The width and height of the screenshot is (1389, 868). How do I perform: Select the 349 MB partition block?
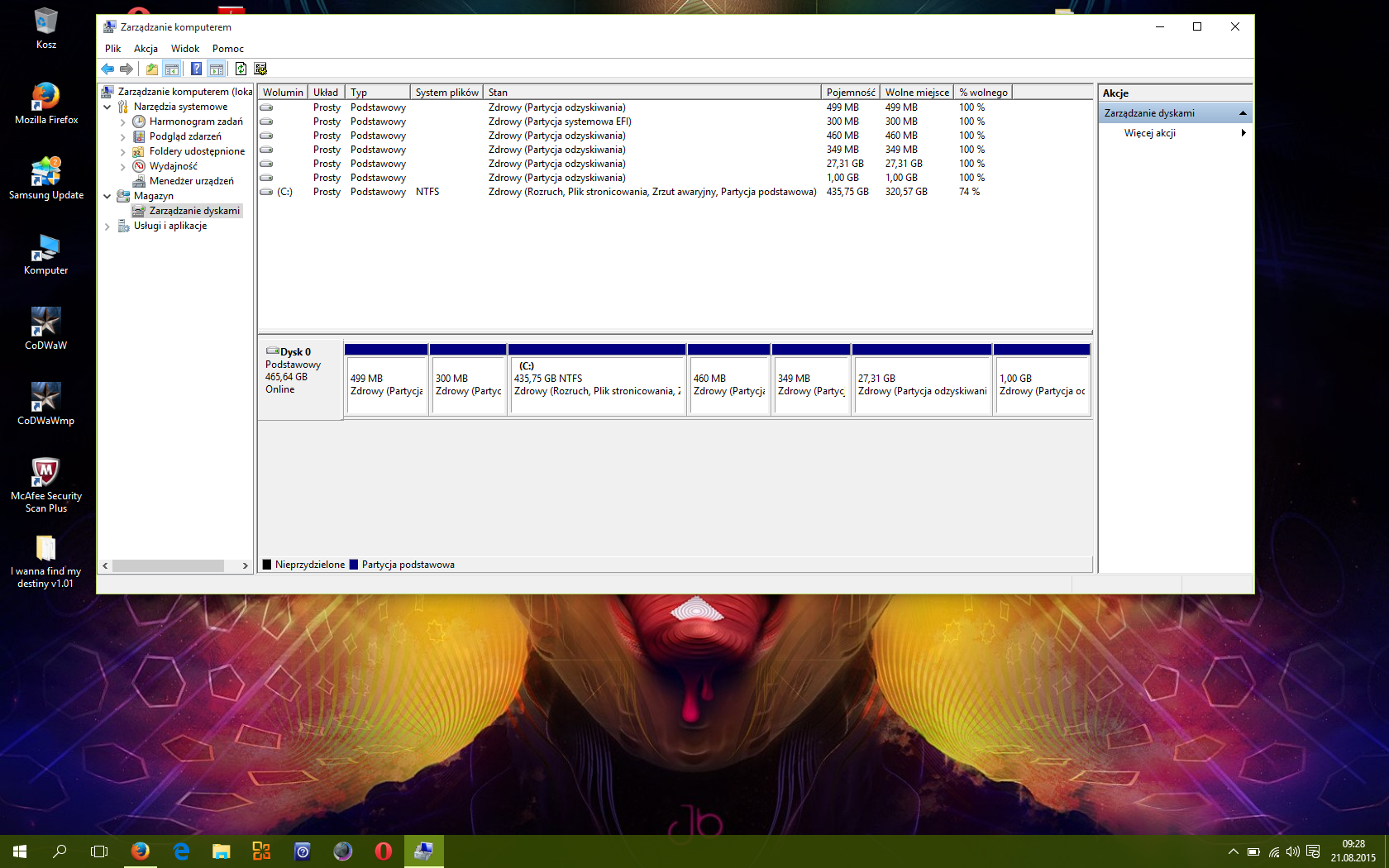click(x=811, y=380)
